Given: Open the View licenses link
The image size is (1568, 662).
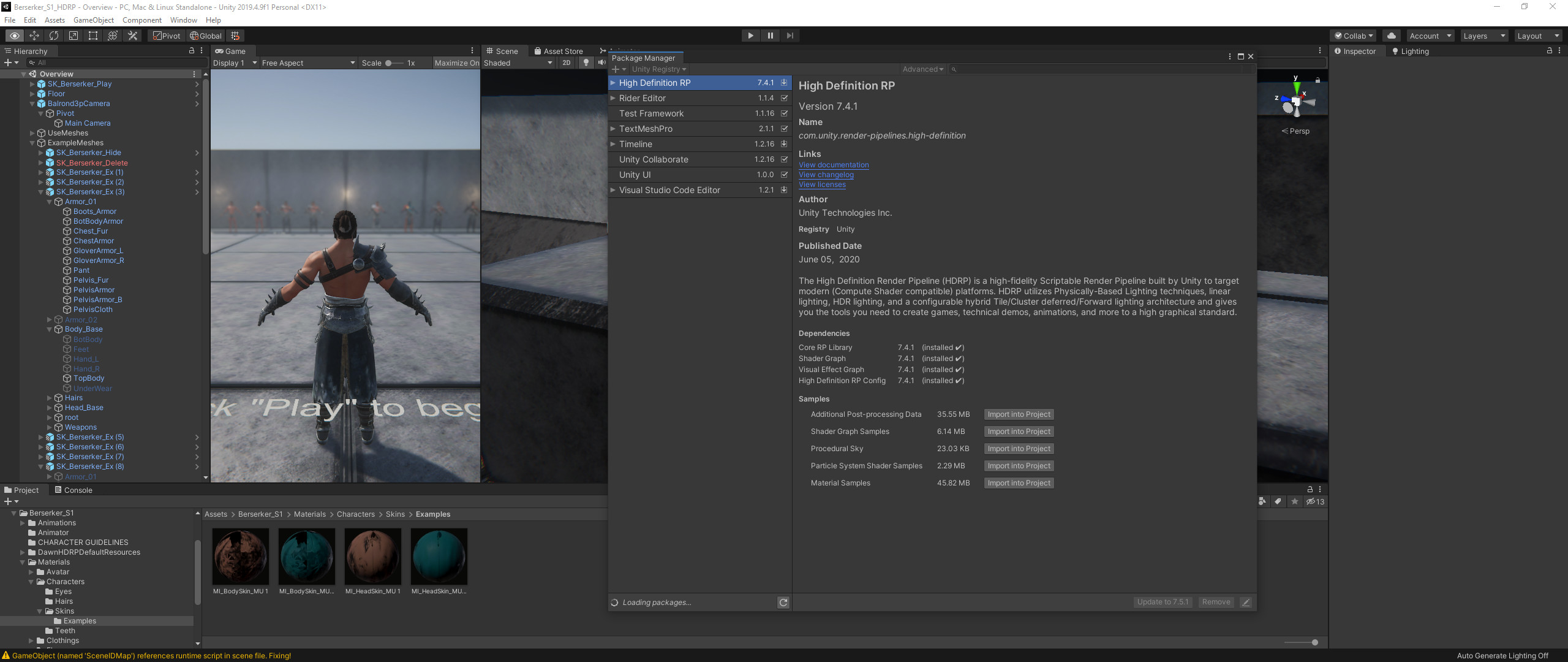Looking at the screenshot, I should coord(822,185).
